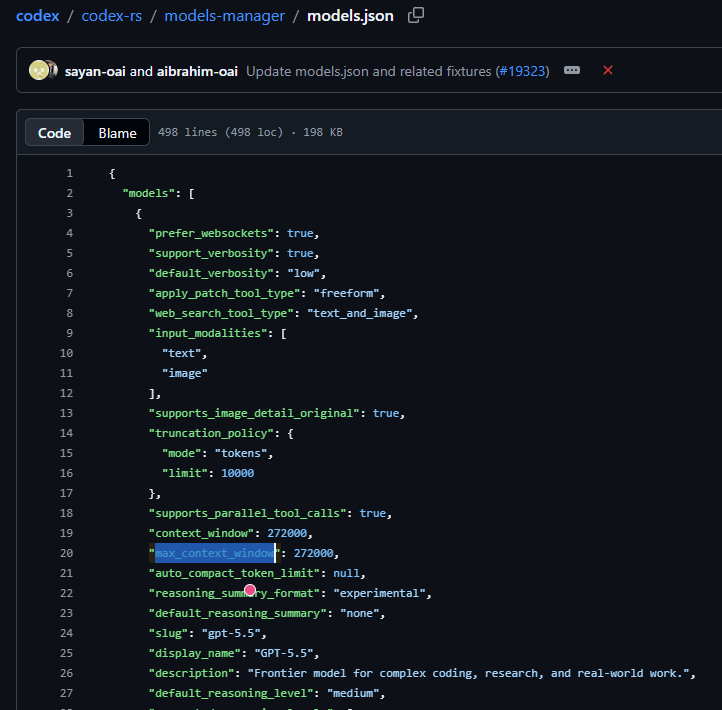The height and width of the screenshot is (710, 722).
Task: Click the "supports_image_detail_original" key
Action: pyautogui.click(x=254, y=413)
